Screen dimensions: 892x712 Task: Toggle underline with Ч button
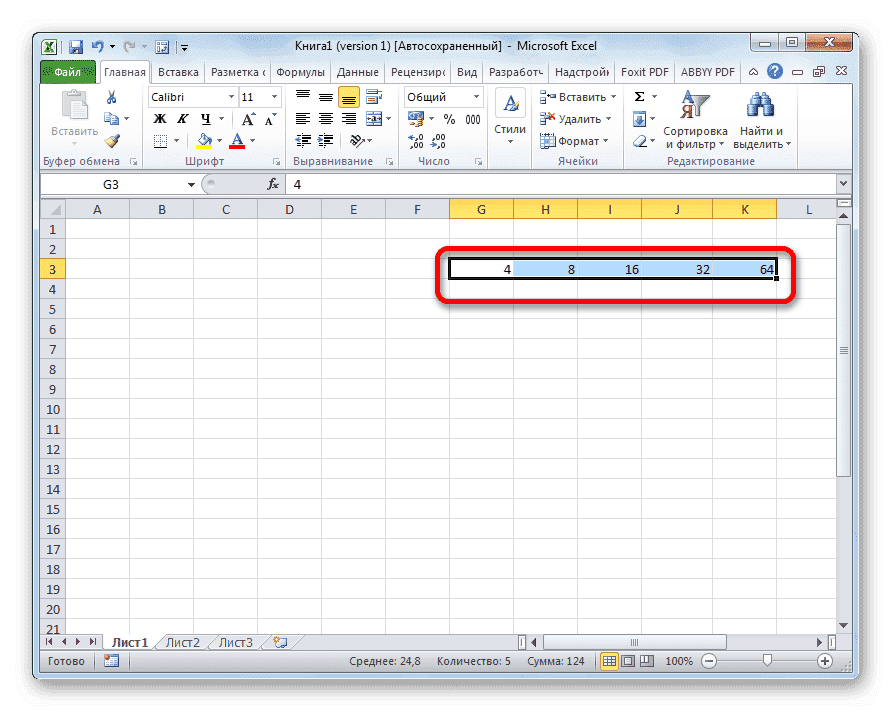[206, 118]
